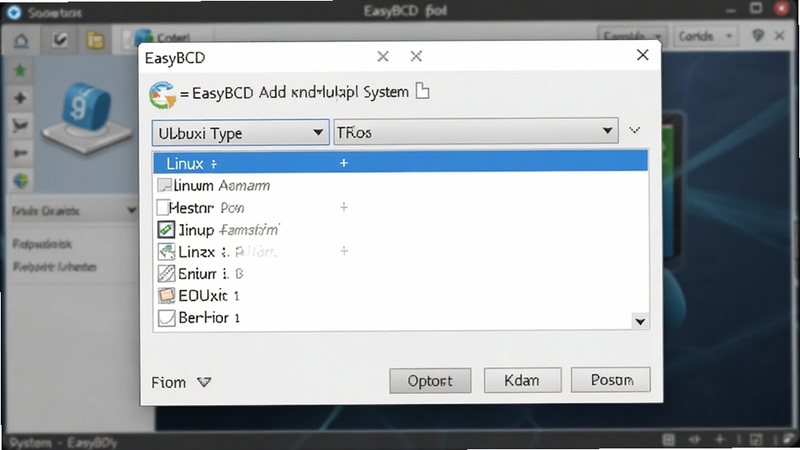Screen dimensions: 800x450
Task: Click the checkmark toolbar icon in background window
Action: tap(60, 40)
